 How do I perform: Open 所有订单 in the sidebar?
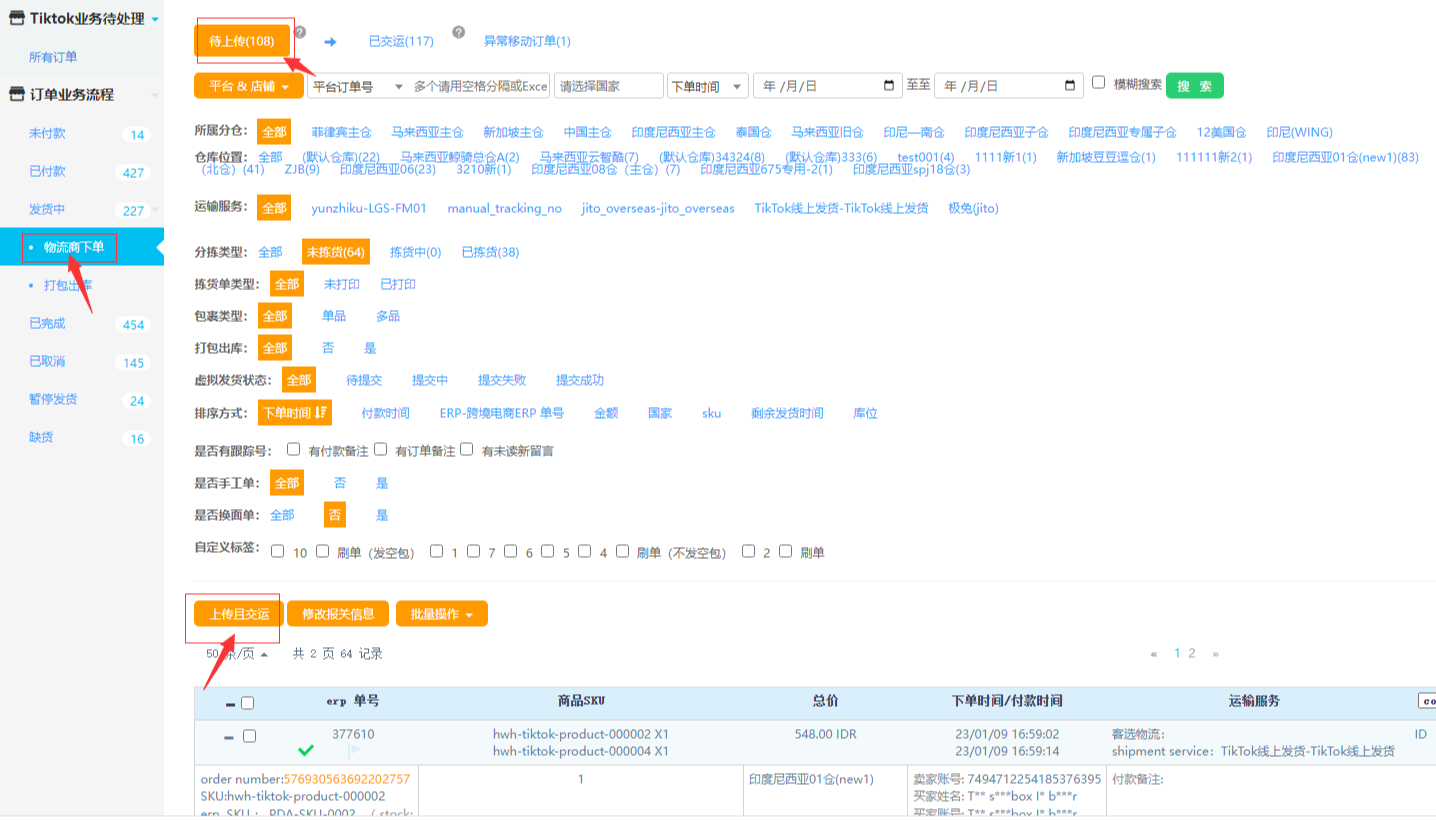(x=53, y=58)
